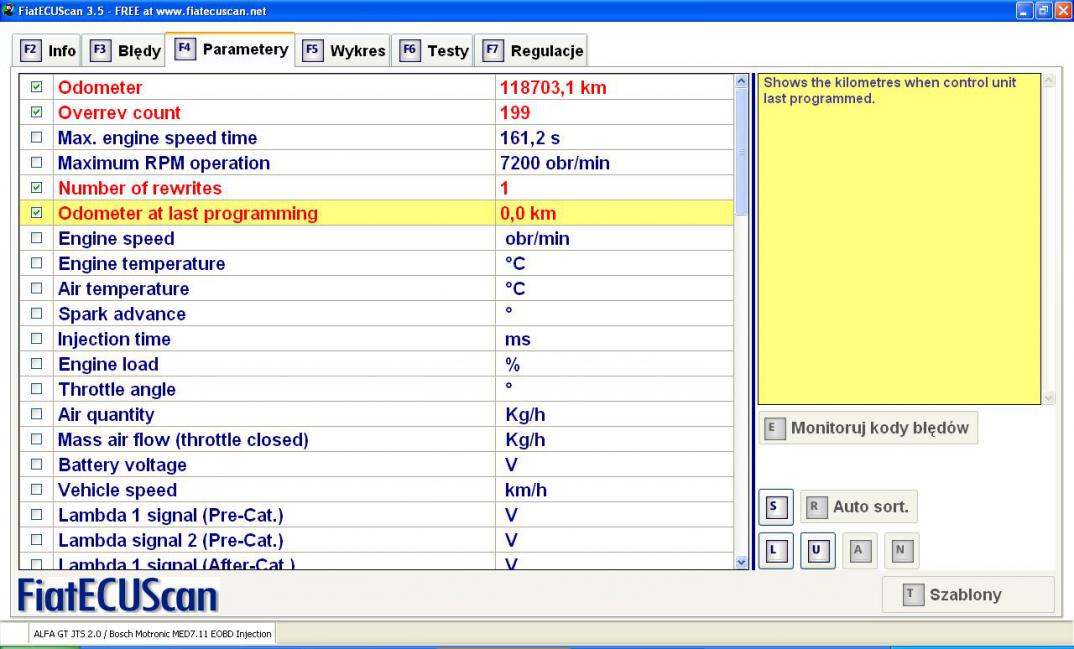The image size is (1074, 649).
Task: Switch to the Błędy tab
Action: tap(120, 50)
